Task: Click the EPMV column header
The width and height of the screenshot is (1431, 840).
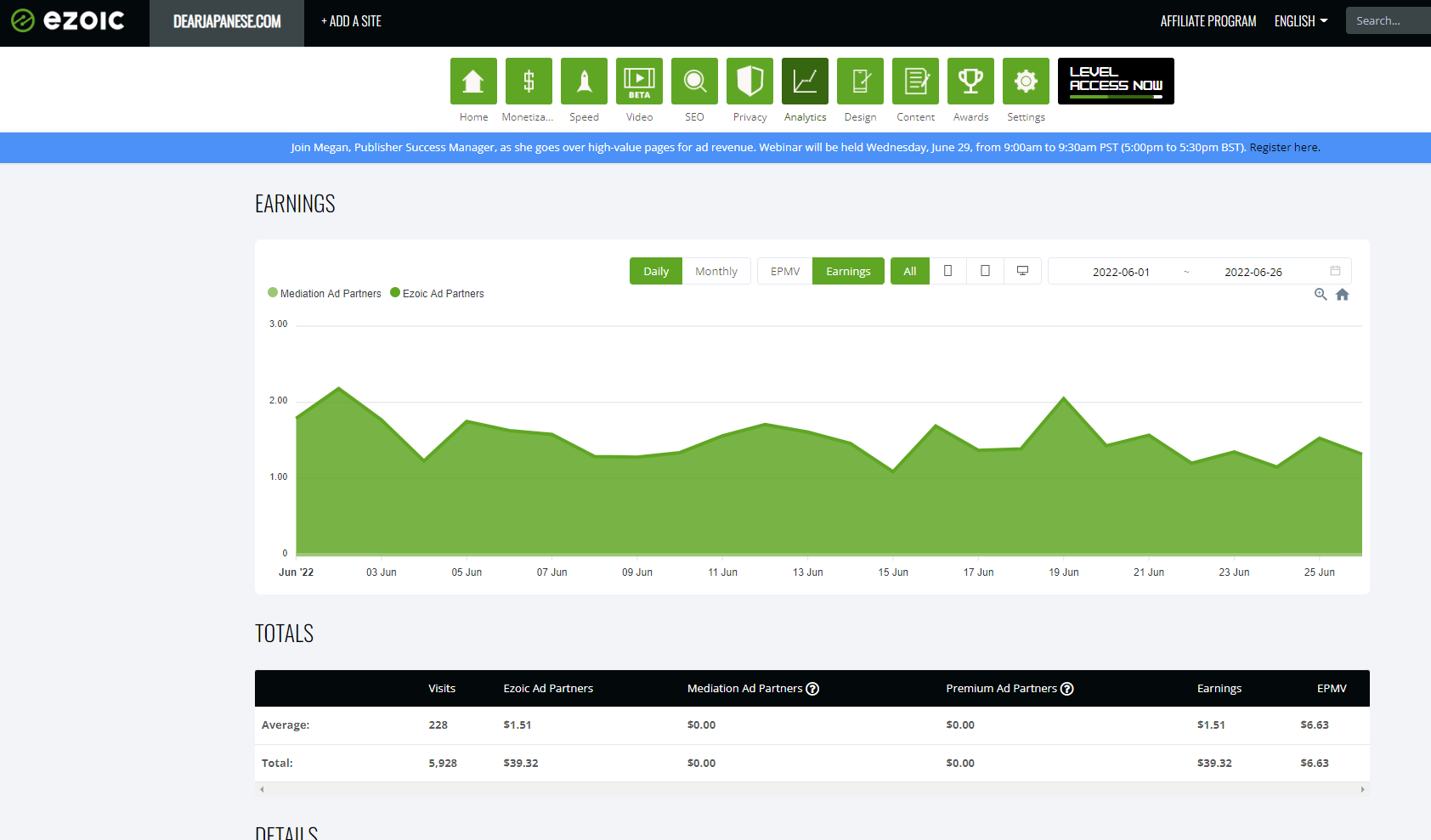Action: click(1332, 689)
